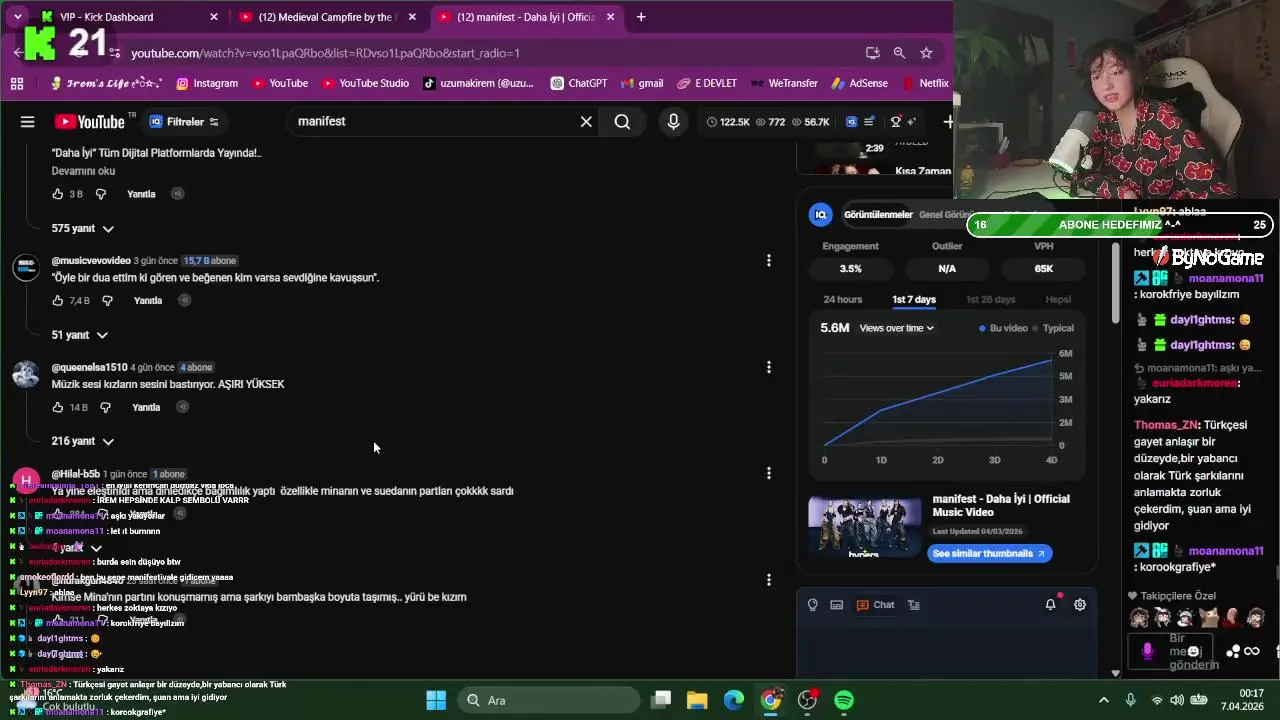Open the Instagram bookmark
The width and height of the screenshot is (1280, 720).
coord(207,83)
